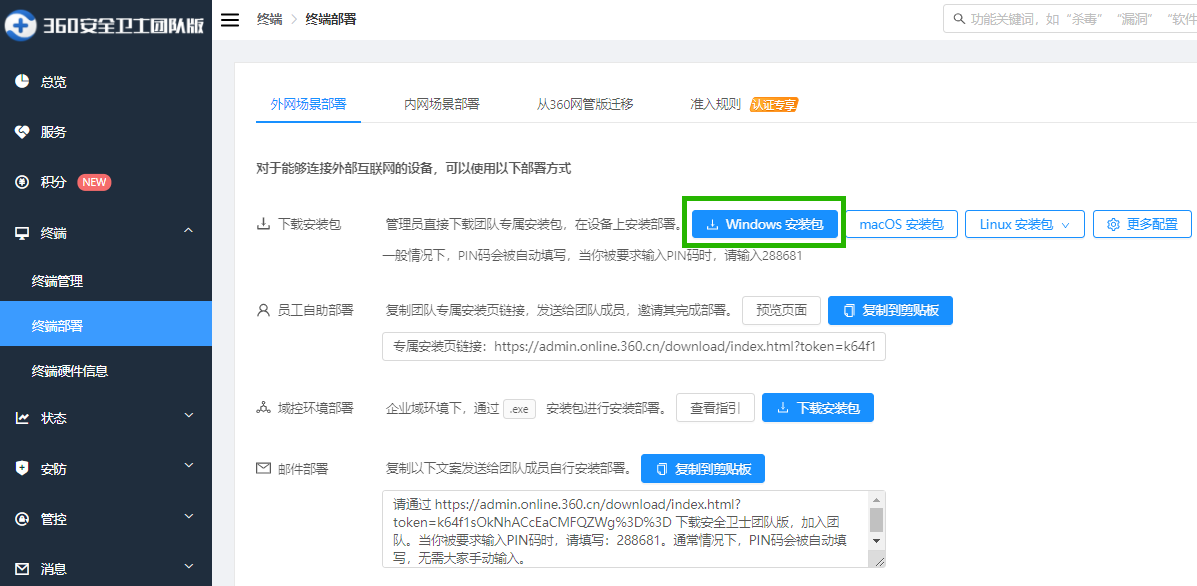Click the 状态 chart icon in sidebar
This screenshot has height=586, width=1197.
pyautogui.click(x=22, y=417)
